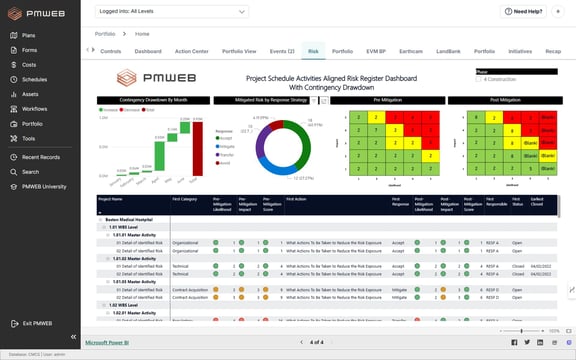Click the filter icon on the Mitigated Risk chart
The height and width of the screenshot is (360, 576).
click(314, 100)
